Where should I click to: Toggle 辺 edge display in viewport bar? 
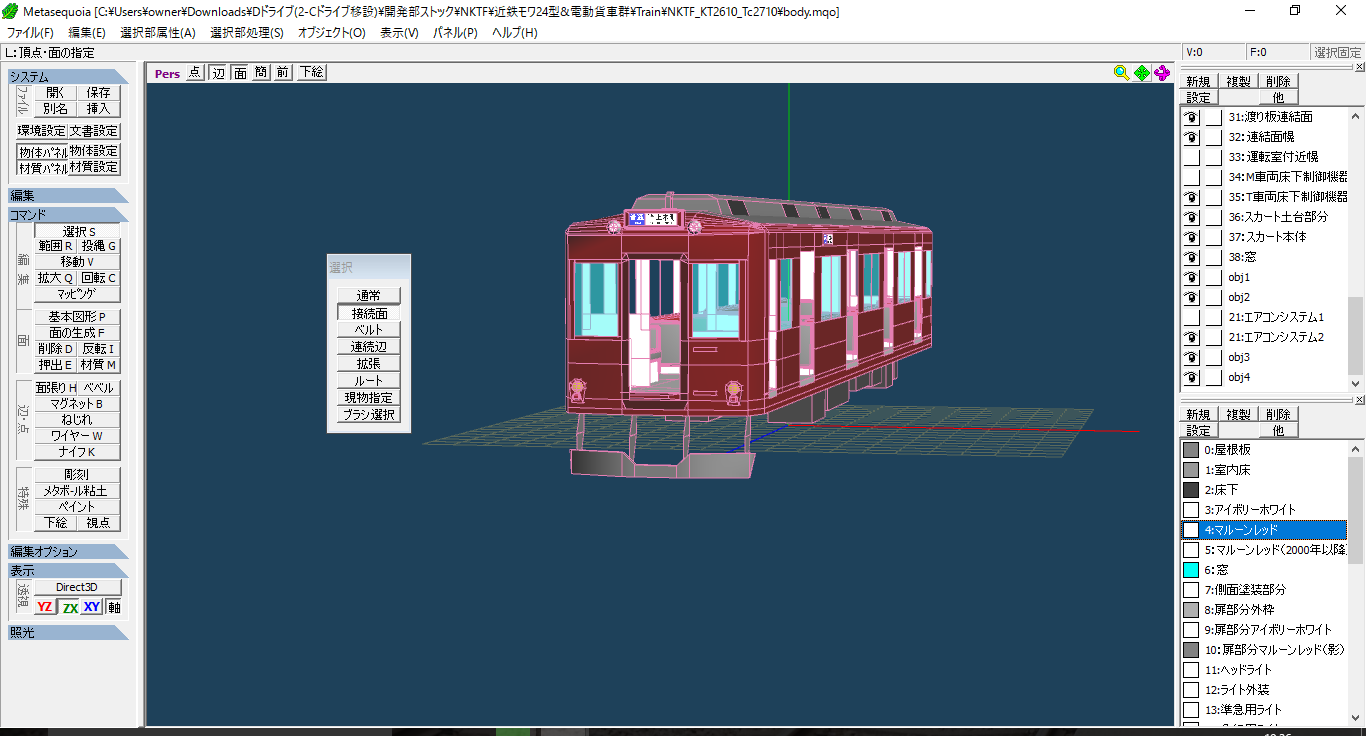[x=219, y=73]
